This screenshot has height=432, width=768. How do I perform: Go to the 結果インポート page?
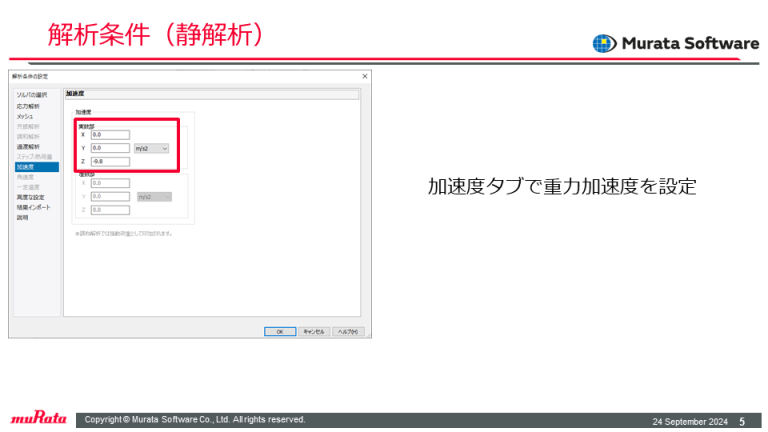pyautogui.click(x=33, y=207)
